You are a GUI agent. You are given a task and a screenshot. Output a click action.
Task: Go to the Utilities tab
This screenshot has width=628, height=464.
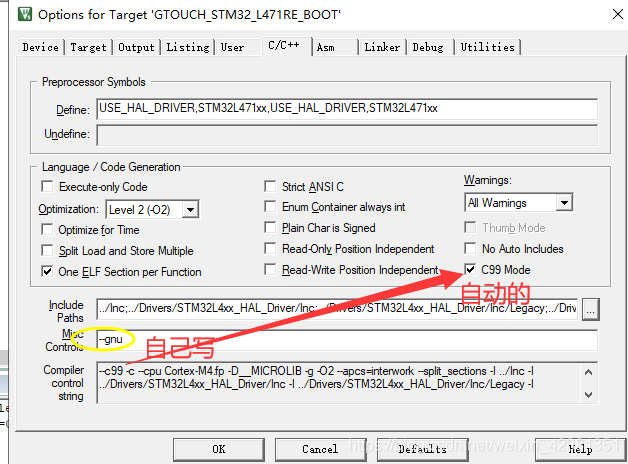[x=487, y=47]
